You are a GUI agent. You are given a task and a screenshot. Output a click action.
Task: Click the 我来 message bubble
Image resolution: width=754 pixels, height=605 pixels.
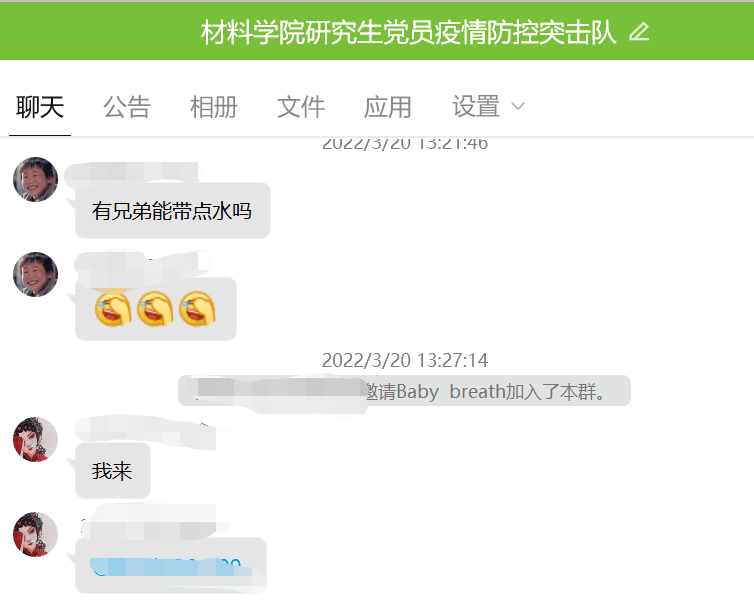[113, 470]
